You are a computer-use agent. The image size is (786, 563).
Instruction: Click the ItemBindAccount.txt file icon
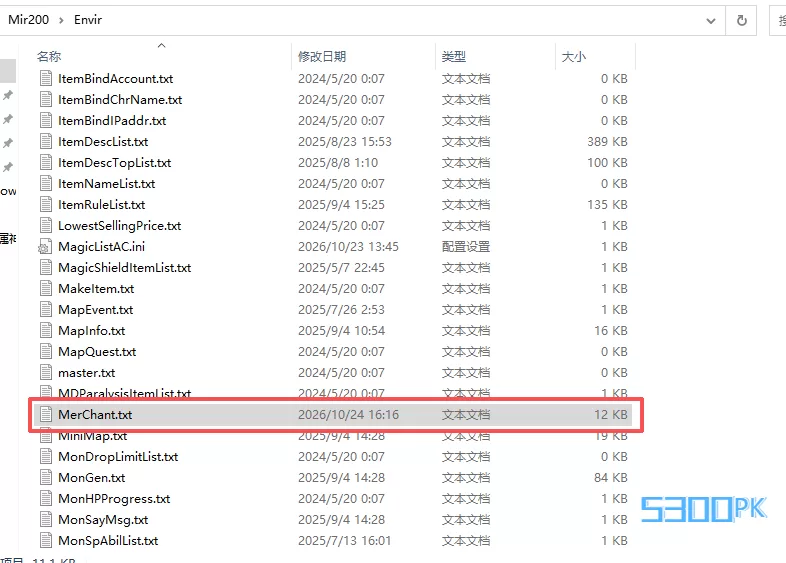click(x=46, y=79)
